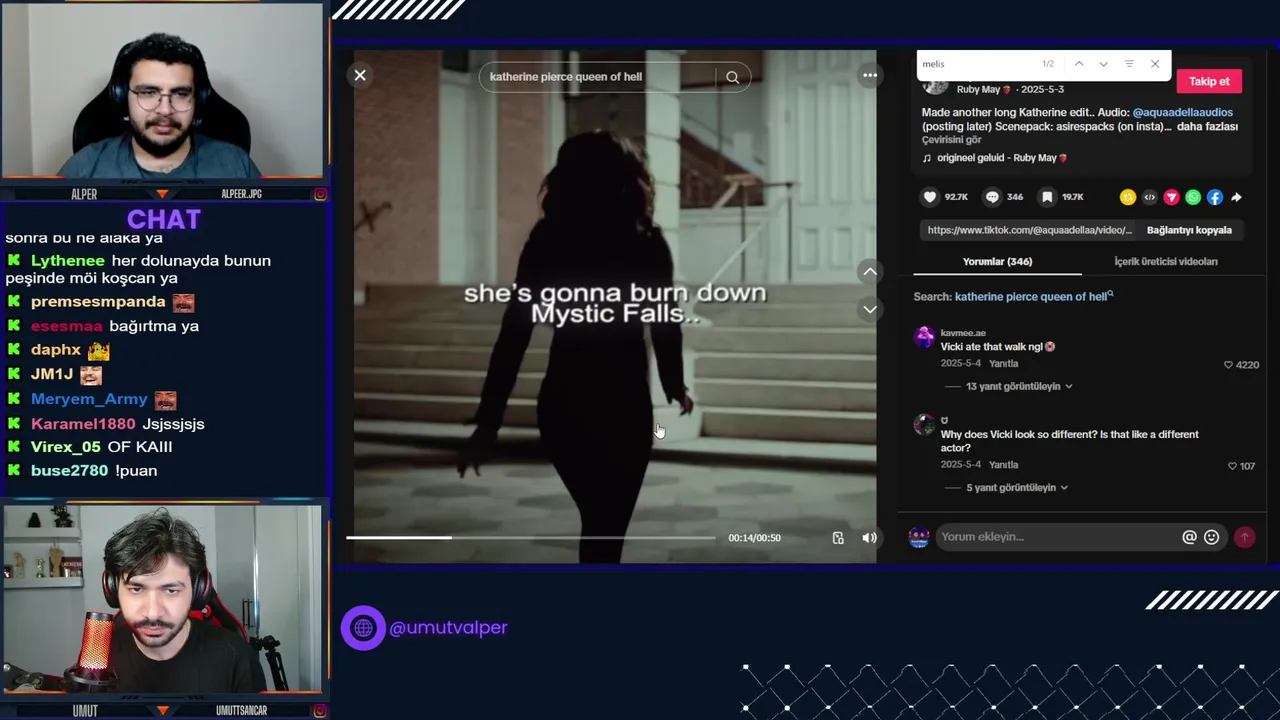
Task: Switch to İçerik üreticisi videoları tab
Action: (x=1165, y=261)
